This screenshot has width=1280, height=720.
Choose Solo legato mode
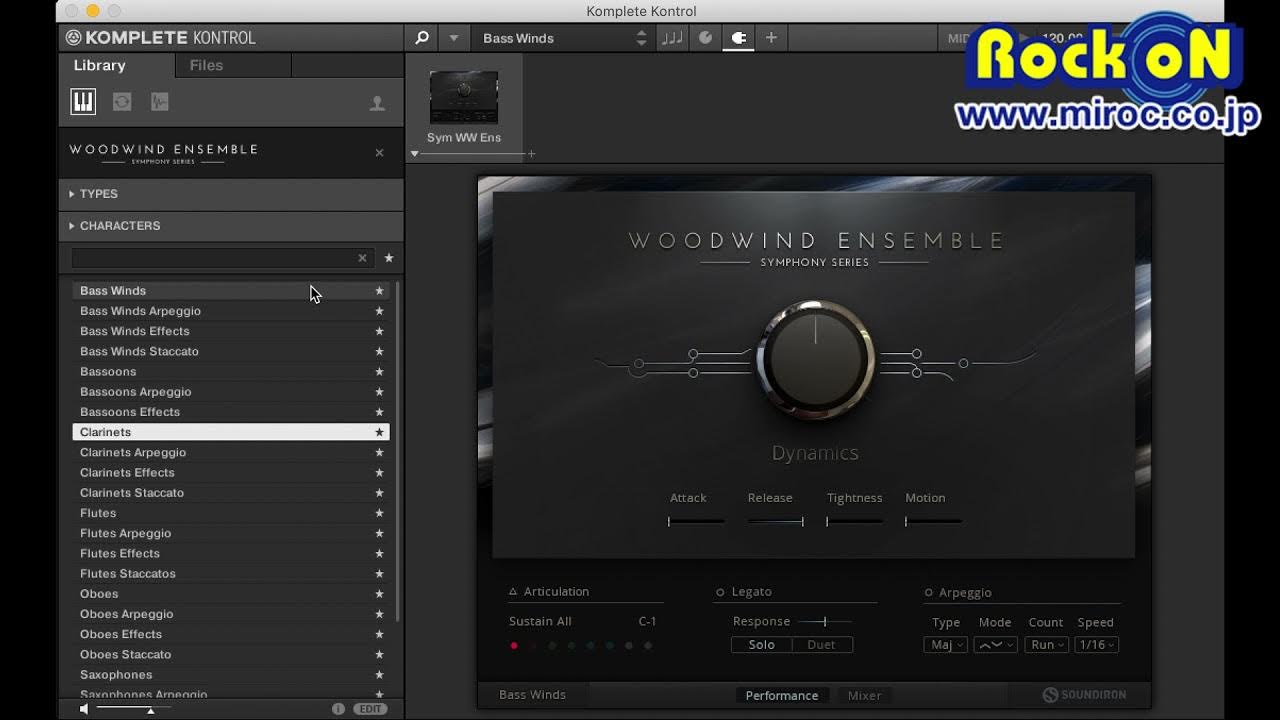pyautogui.click(x=762, y=645)
